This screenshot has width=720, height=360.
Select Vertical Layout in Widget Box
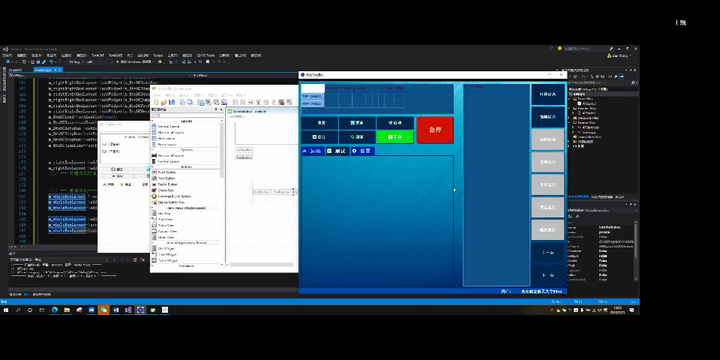pos(169,126)
